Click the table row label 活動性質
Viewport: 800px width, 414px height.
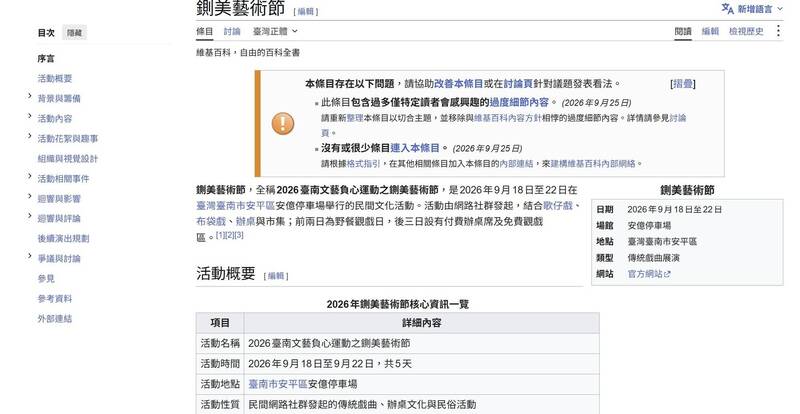click(x=220, y=404)
